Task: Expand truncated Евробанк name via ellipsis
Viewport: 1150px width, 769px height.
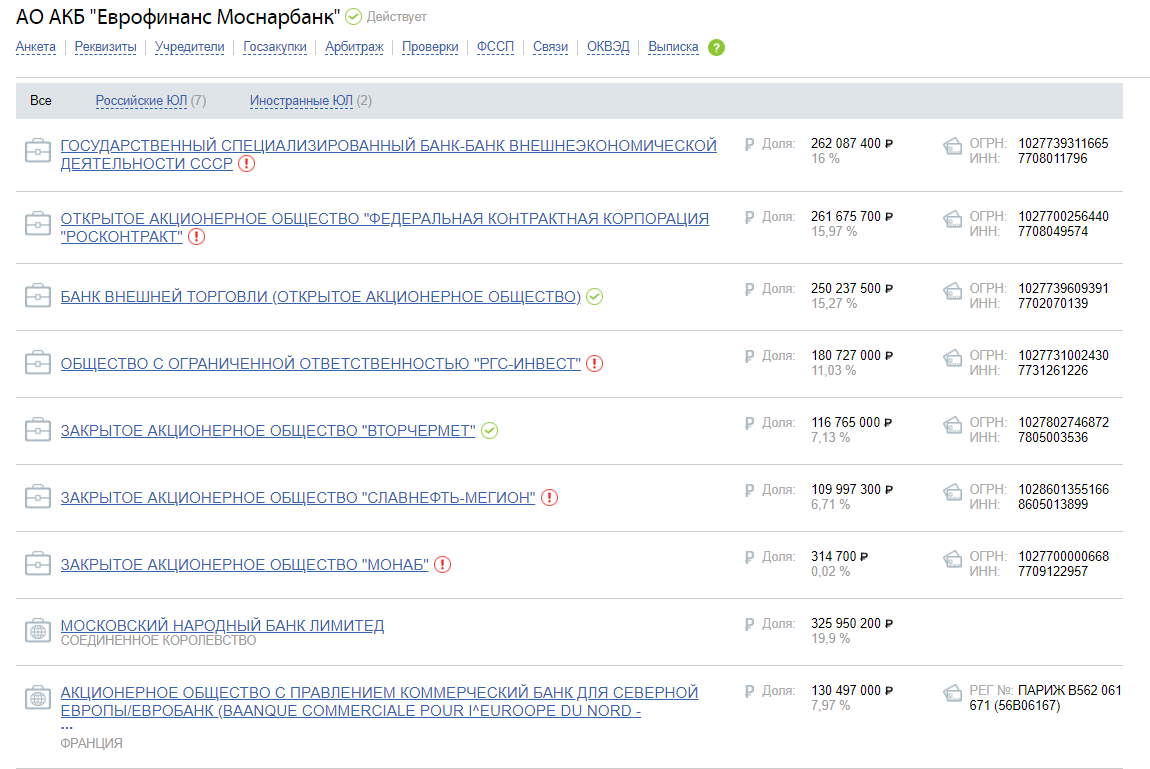Action: click(x=67, y=727)
